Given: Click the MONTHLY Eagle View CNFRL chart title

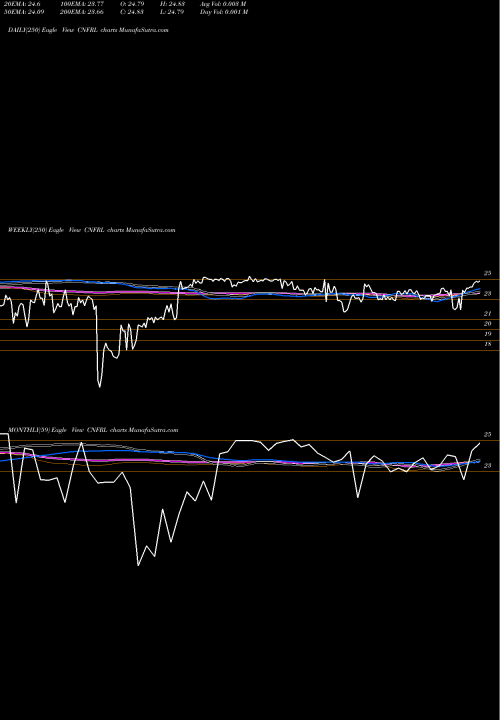Looking at the screenshot, I should (x=93, y=430).
